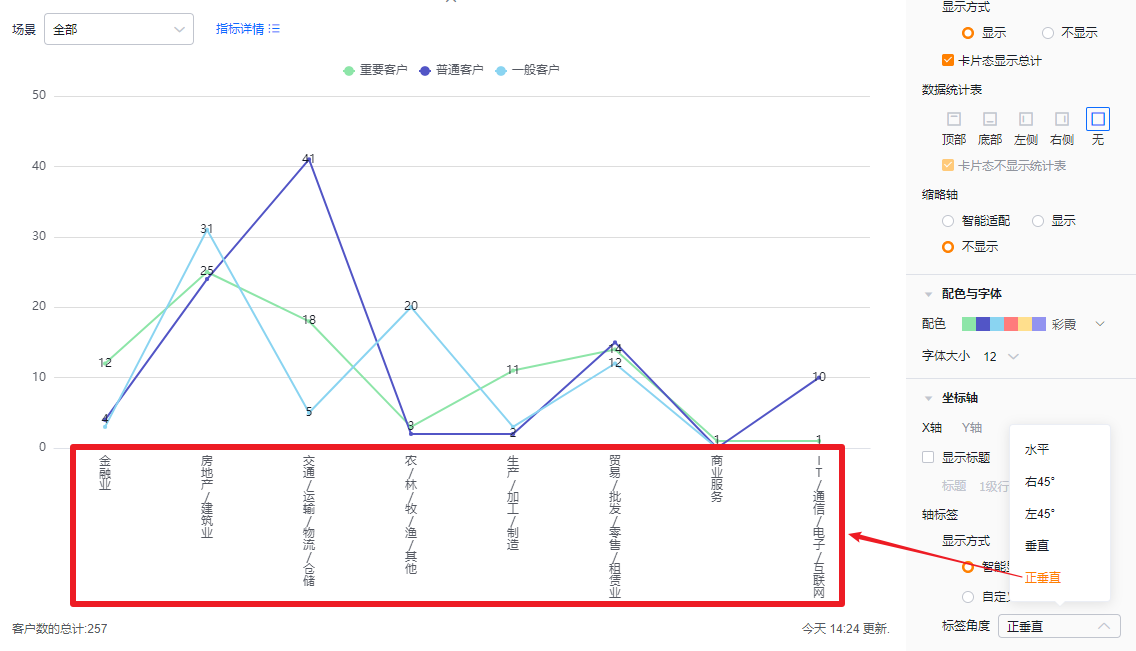Click the 今天 14:24 更新 timestamp
Screen dimensions: 1136x651
pyautogui.click(x=845, y=629)
